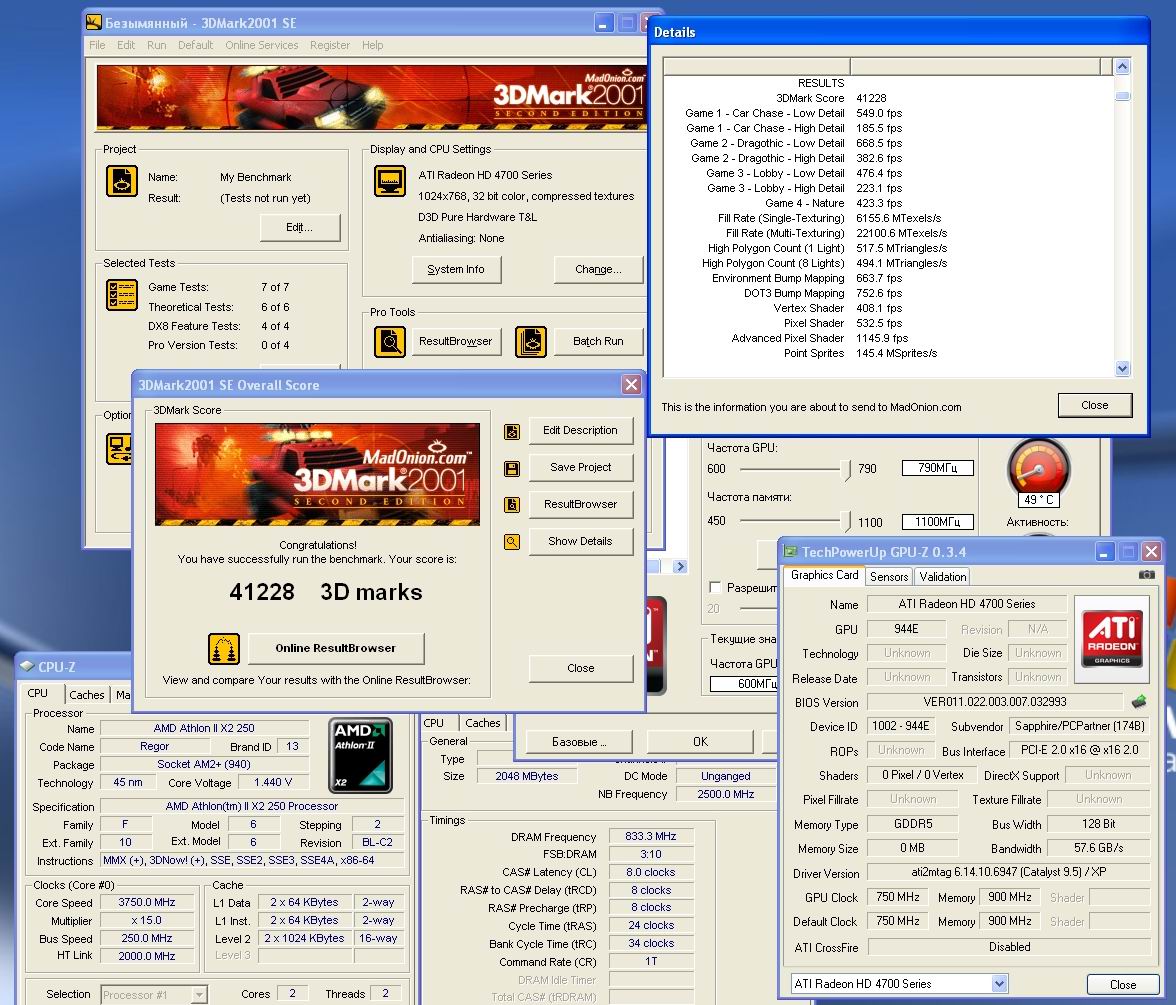This screenshot has width=1176, height=1005.
Task: Click the Batch Run button
Action: 598,341
